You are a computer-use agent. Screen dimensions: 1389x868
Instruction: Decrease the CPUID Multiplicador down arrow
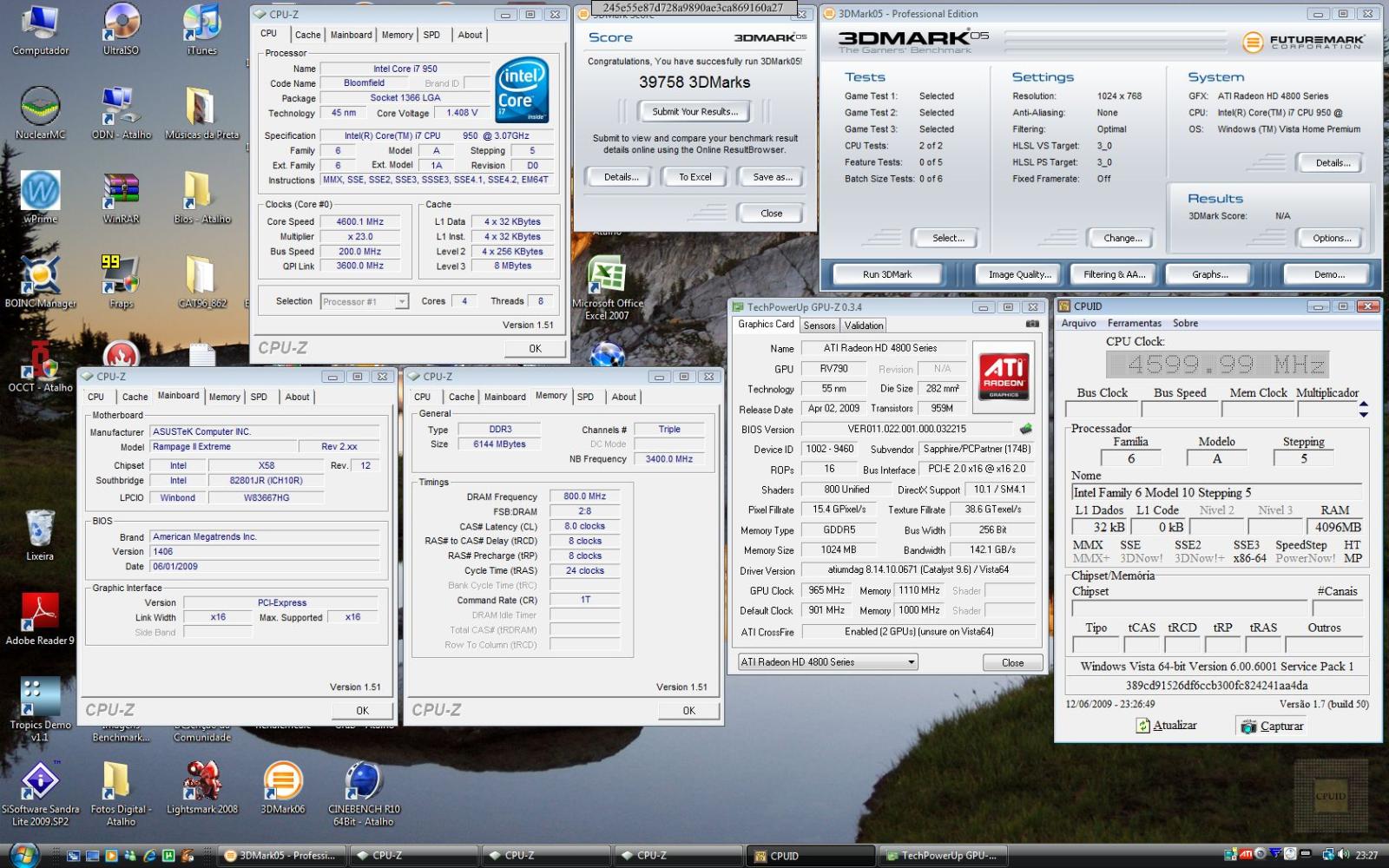(1364, 414)
